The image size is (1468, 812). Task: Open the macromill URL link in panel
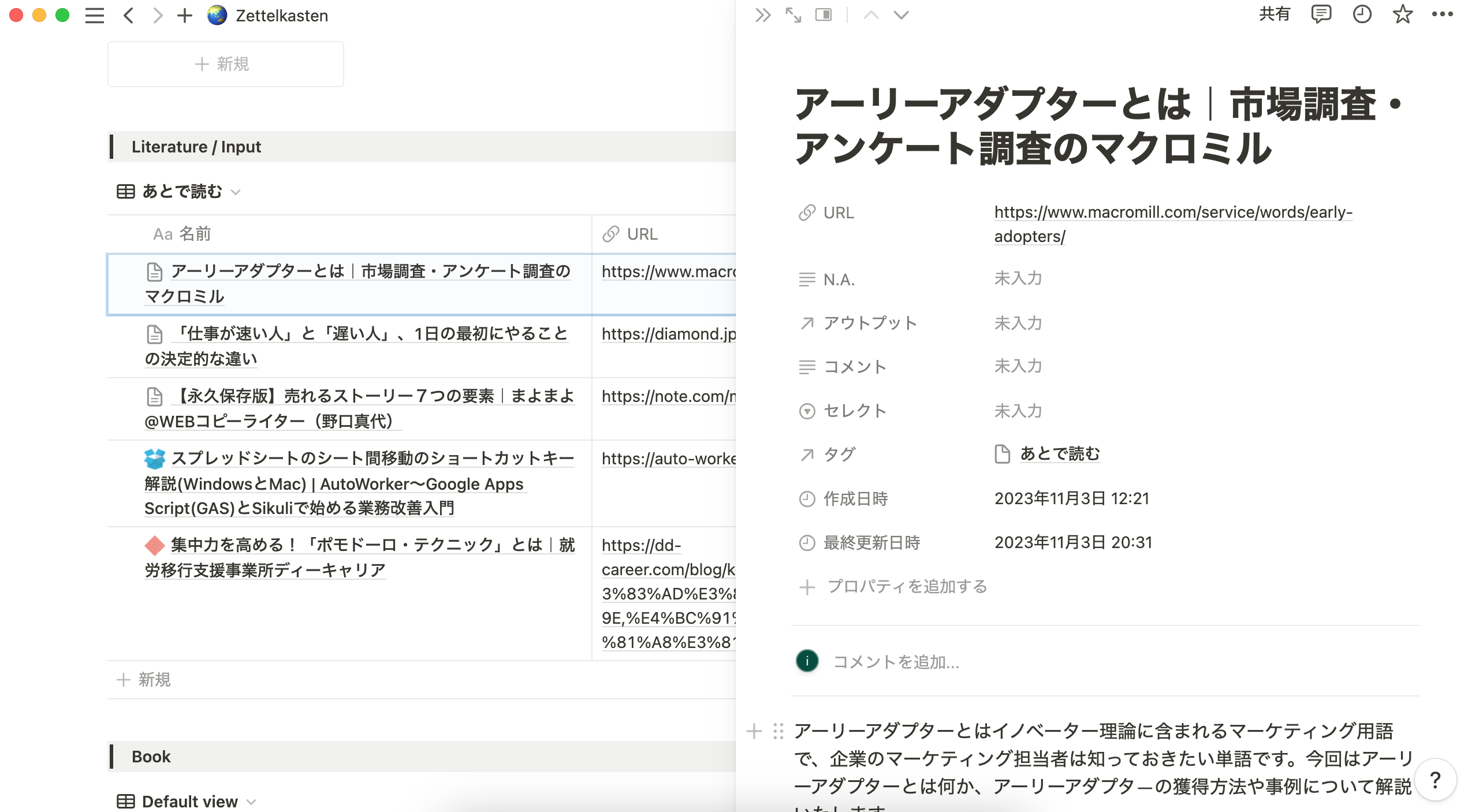click(1173, 224)
